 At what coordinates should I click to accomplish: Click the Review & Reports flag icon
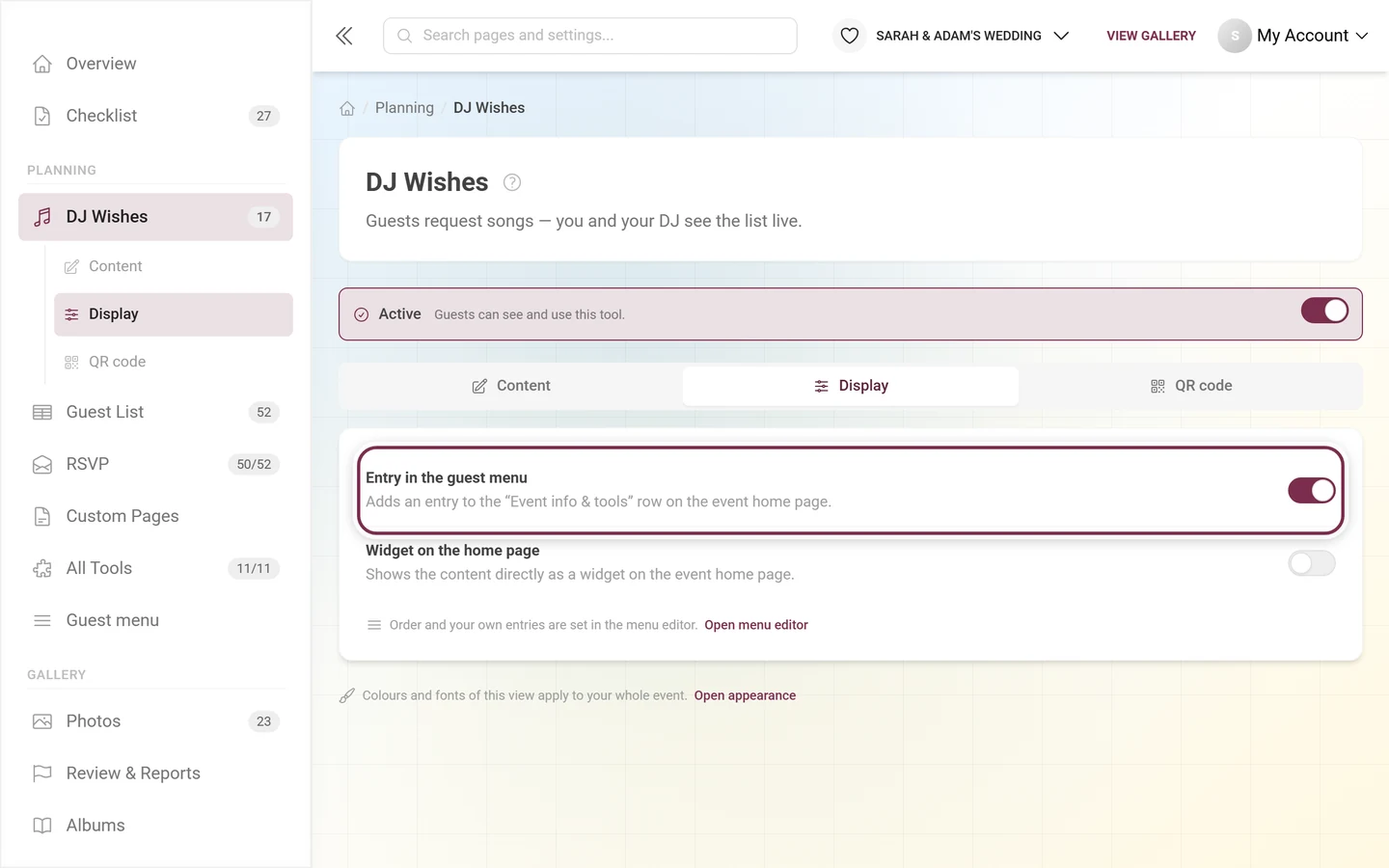coord(42,773)
